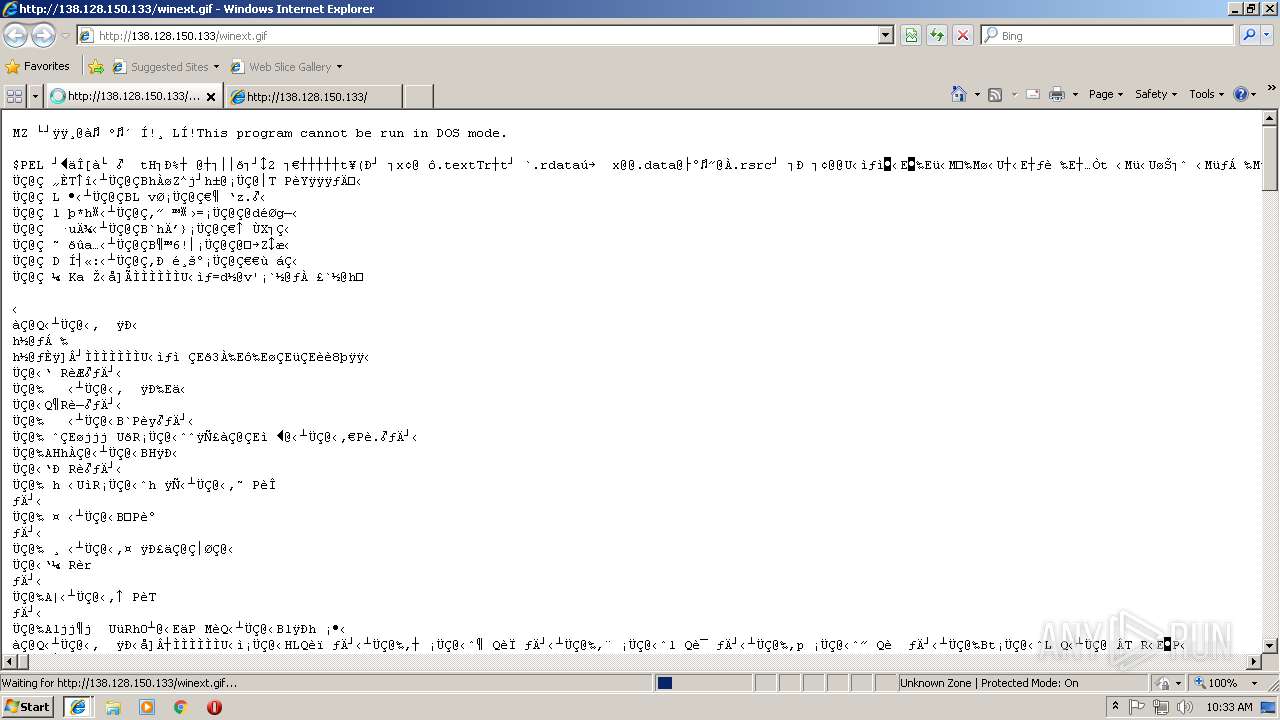Go to the Home page
This screenshot has width=1280, height=720.
(959, 94)
